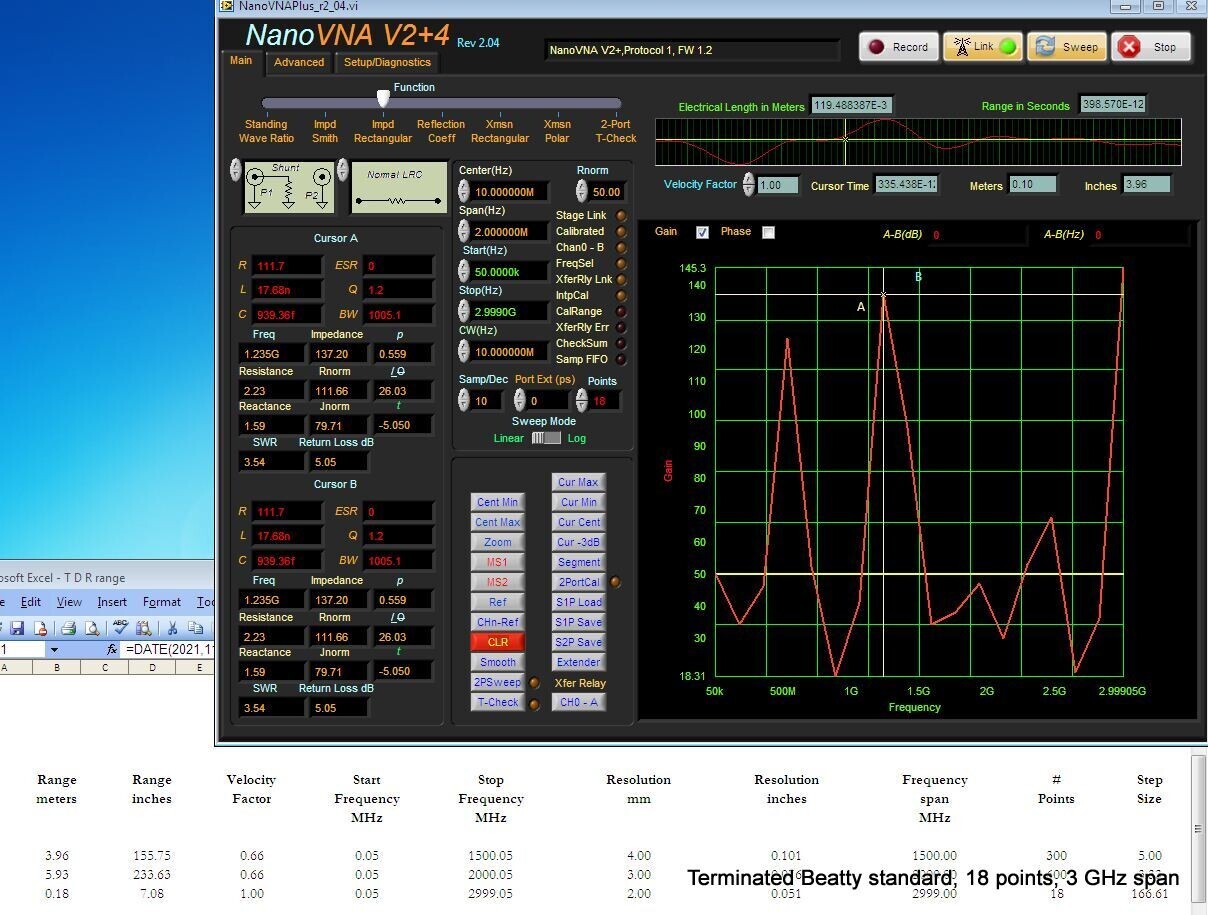Step the Span(Hz) value
Screen dimensions: 1208x915
tap(463, 231)
